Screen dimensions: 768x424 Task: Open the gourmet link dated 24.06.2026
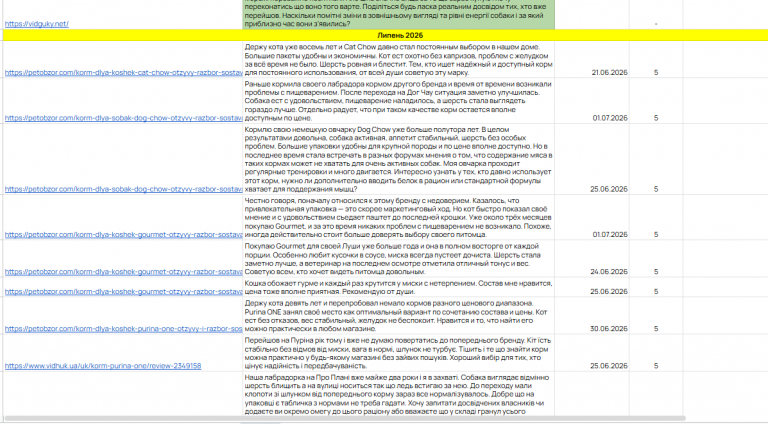coord(123,272)
